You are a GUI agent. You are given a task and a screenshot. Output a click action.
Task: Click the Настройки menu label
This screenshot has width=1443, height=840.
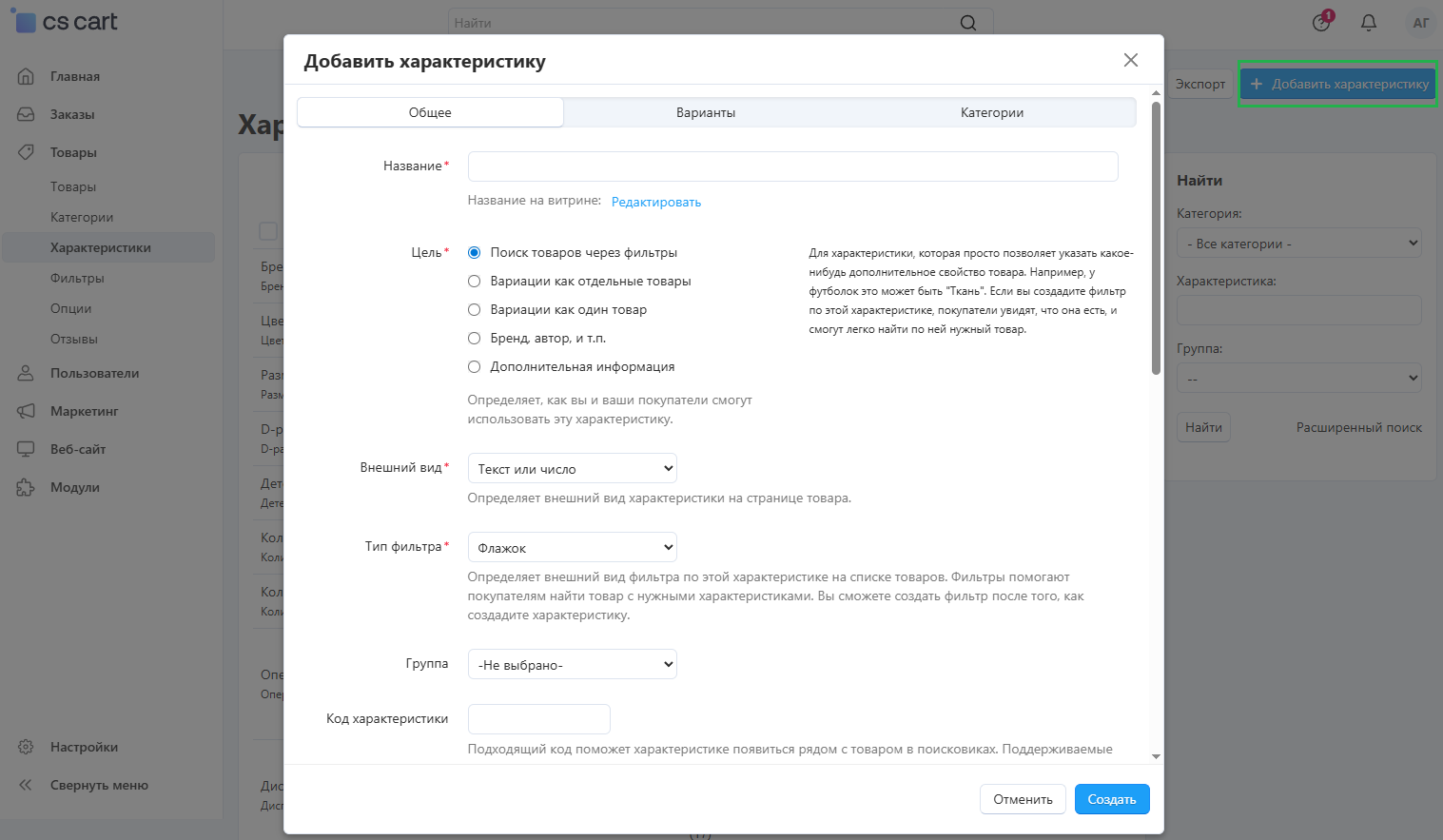point(84,747)
